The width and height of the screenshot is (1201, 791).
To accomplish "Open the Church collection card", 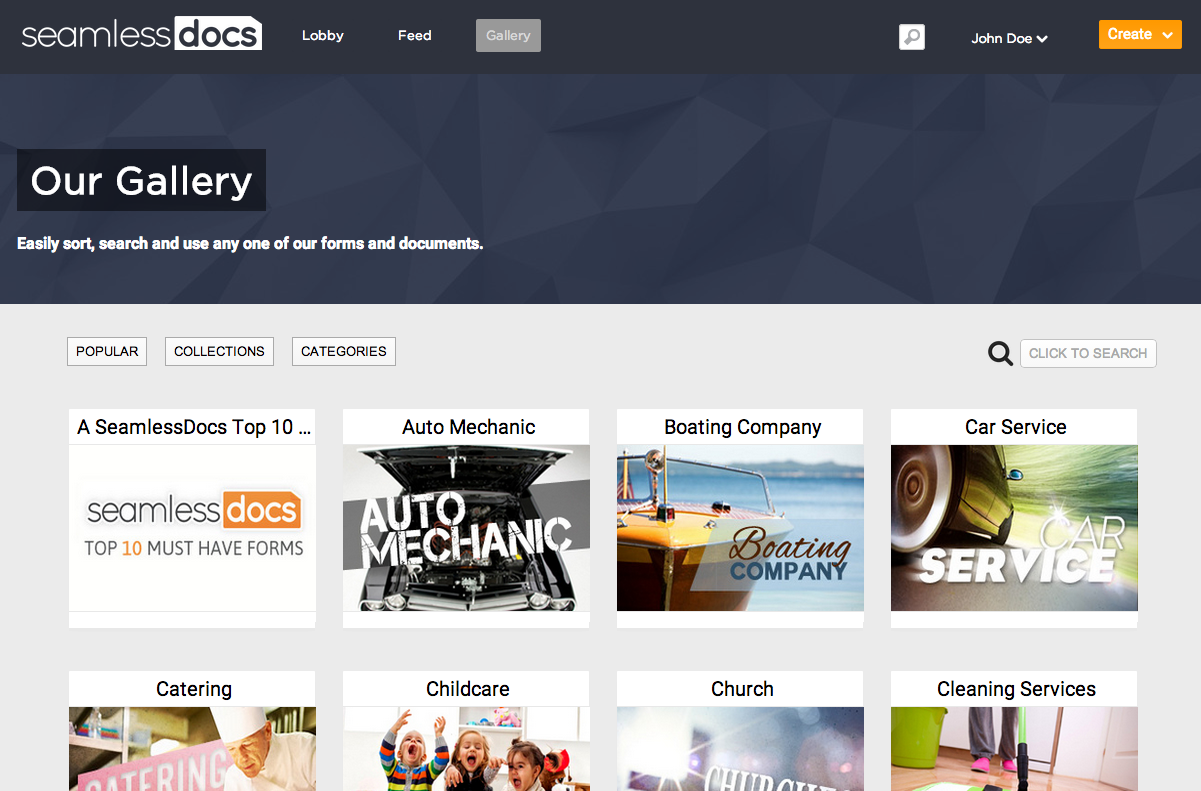I will click(740, 731).
